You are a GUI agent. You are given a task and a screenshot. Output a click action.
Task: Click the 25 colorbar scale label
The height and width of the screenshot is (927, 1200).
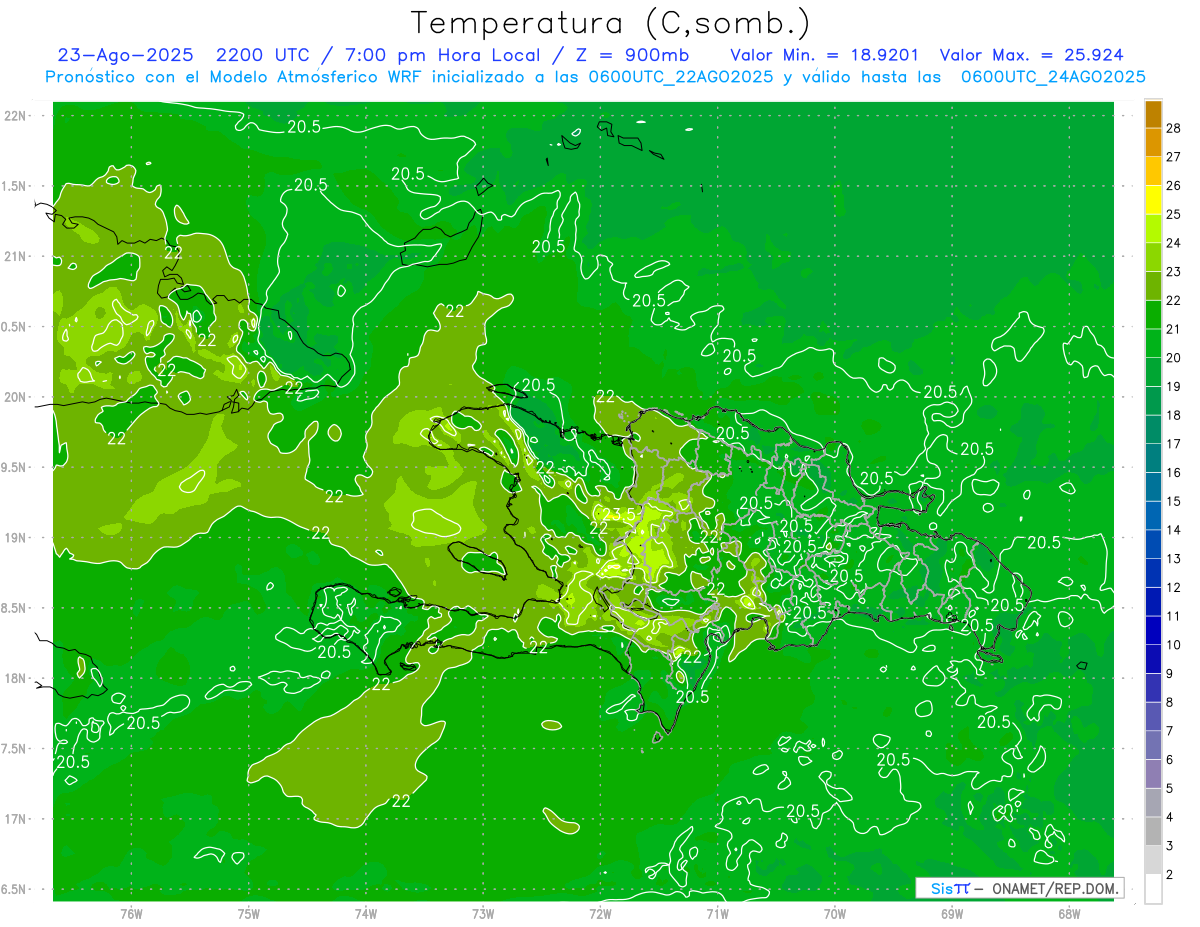pos(1174,214)
